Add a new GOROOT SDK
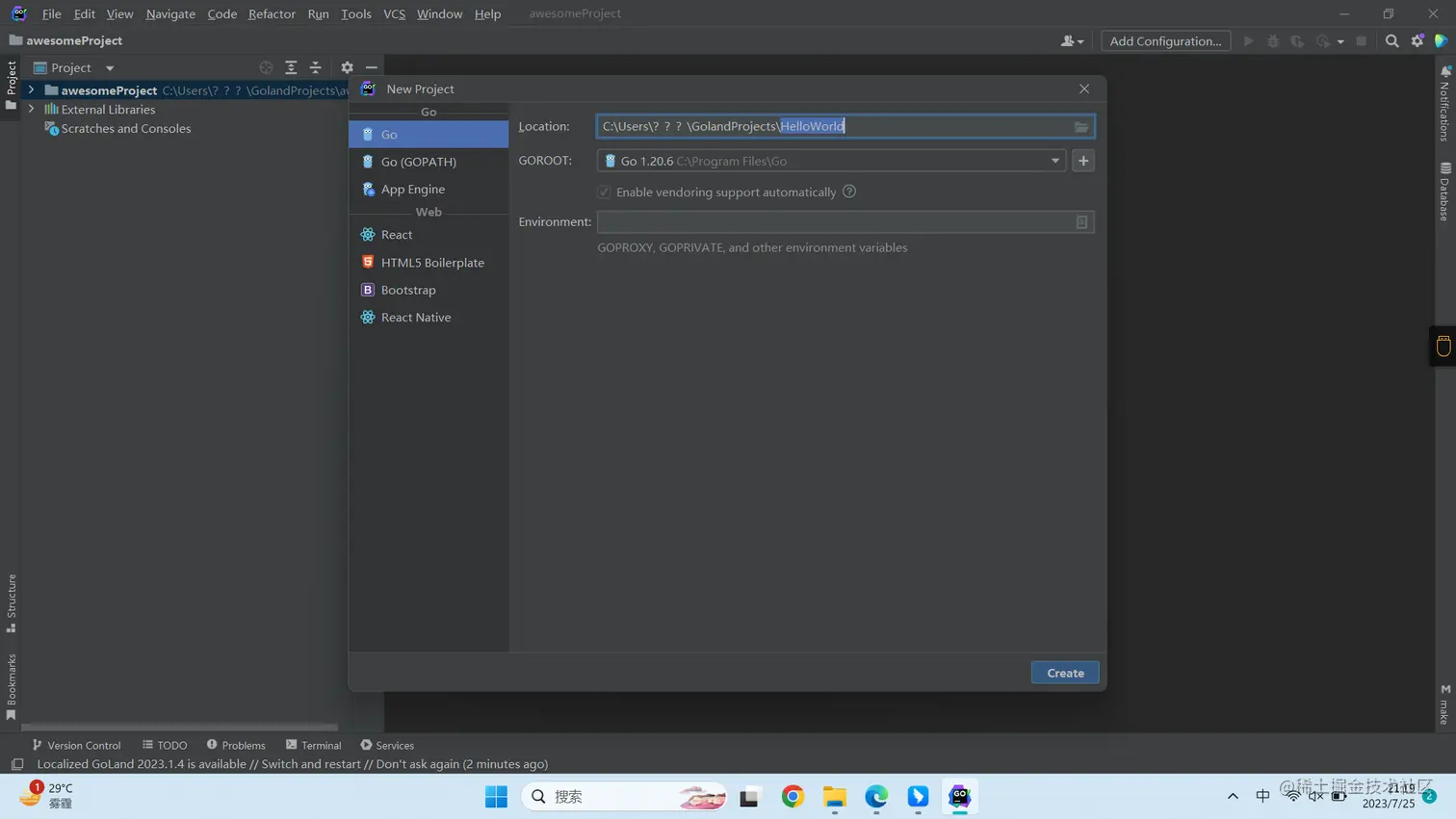The width and height of the screenshot is (1456, 819). click(x=1083, y=161)
